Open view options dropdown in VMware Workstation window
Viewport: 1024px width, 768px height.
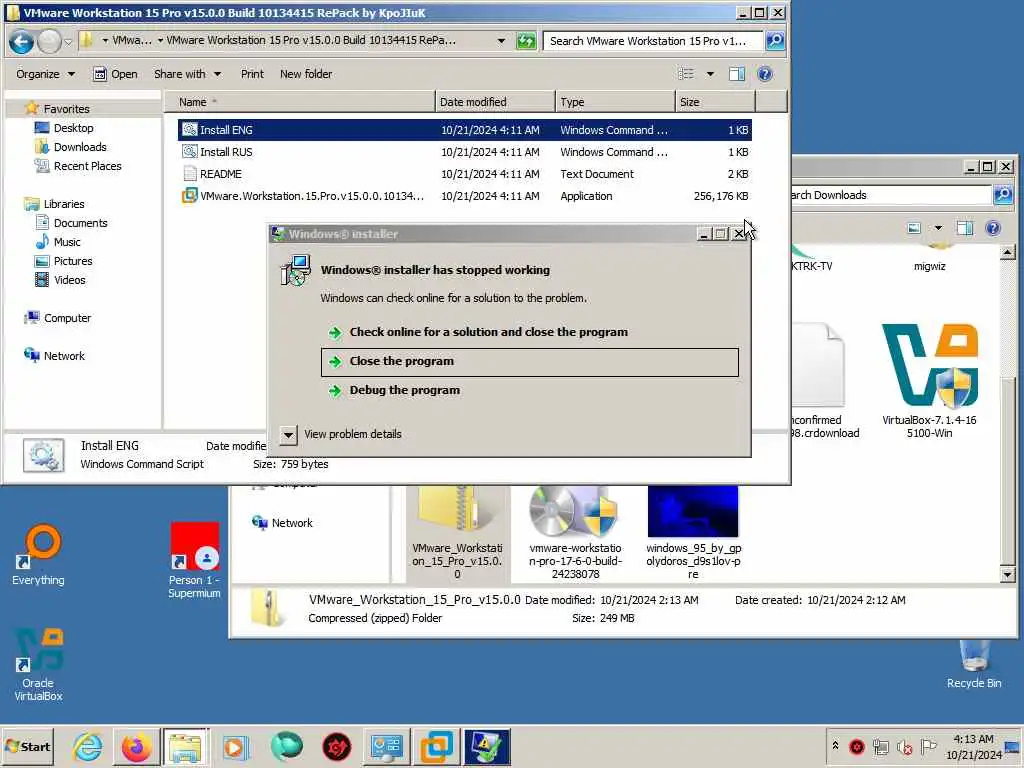click(710, 74)
